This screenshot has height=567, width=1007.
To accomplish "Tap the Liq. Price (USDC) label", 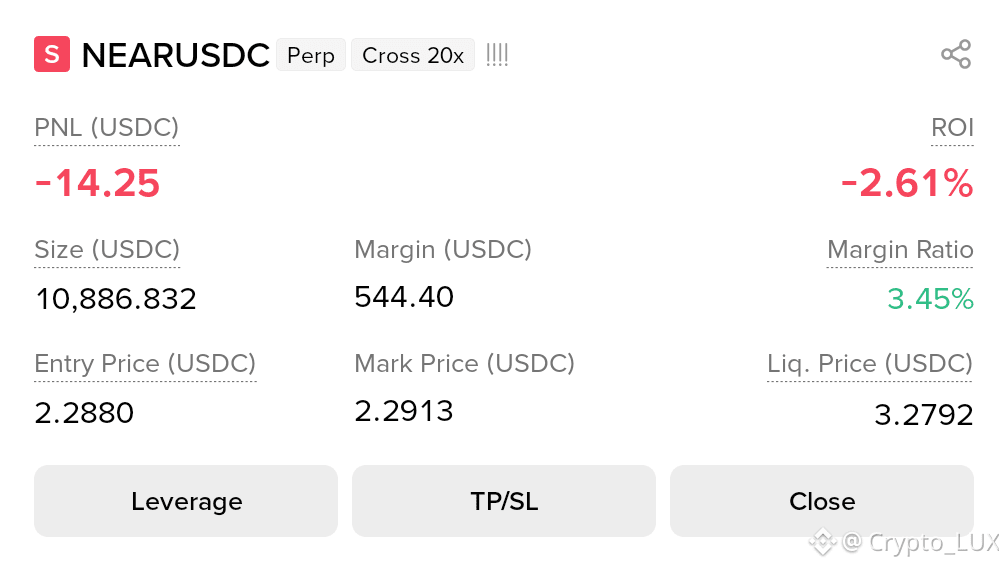I will tap(870, 363).
